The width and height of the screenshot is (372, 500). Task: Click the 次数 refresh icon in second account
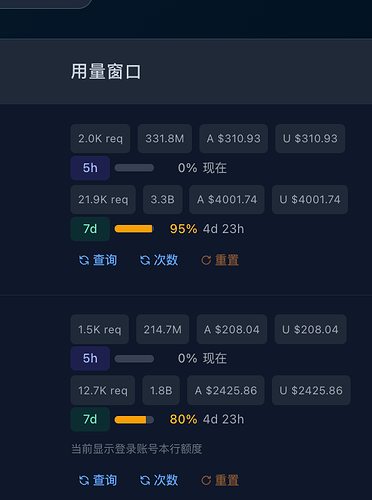pyautogui.click(x=145, y=480)
